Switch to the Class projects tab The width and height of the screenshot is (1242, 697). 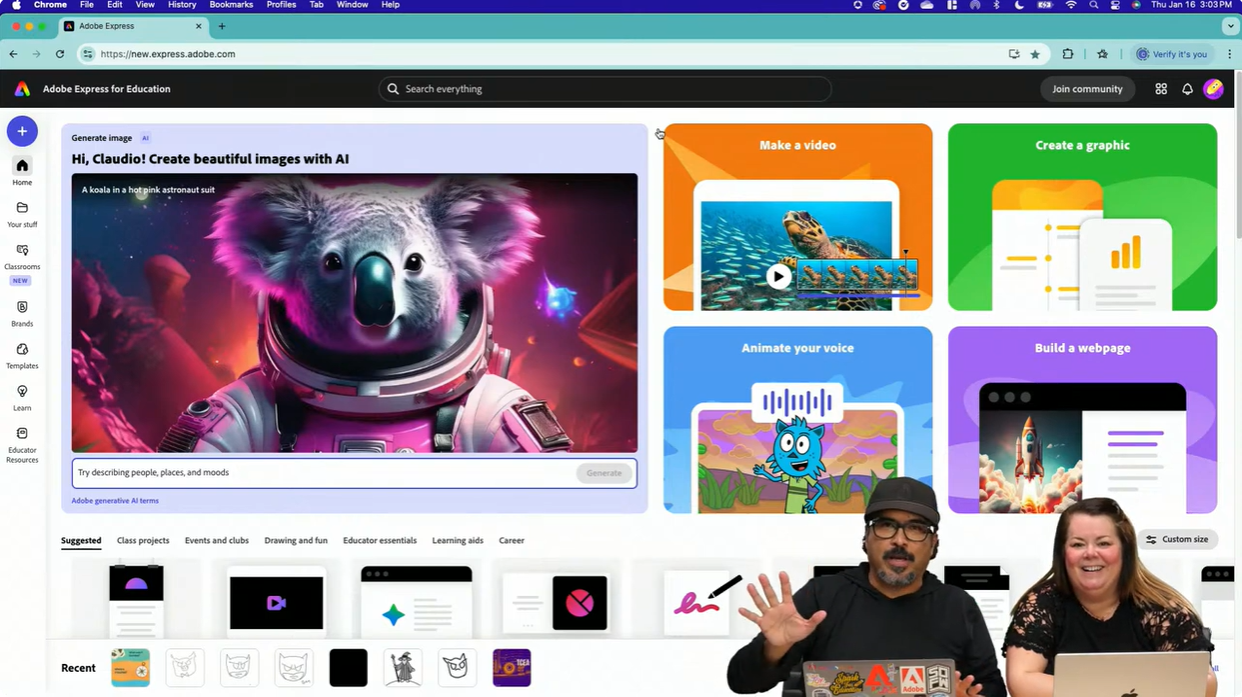(142, 540)
